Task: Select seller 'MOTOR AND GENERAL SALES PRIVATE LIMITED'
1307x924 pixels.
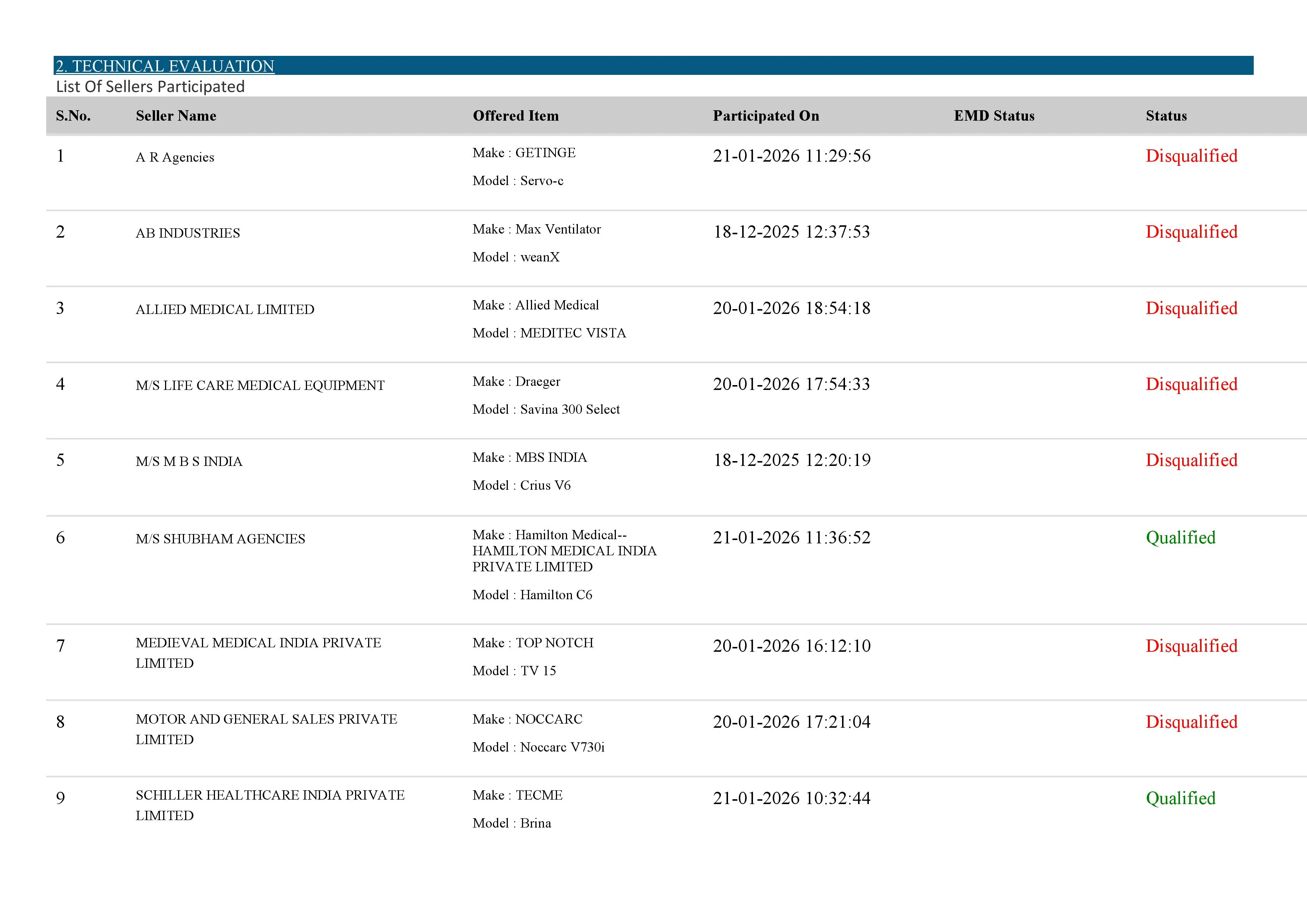Action: click(x=266, y=730)
